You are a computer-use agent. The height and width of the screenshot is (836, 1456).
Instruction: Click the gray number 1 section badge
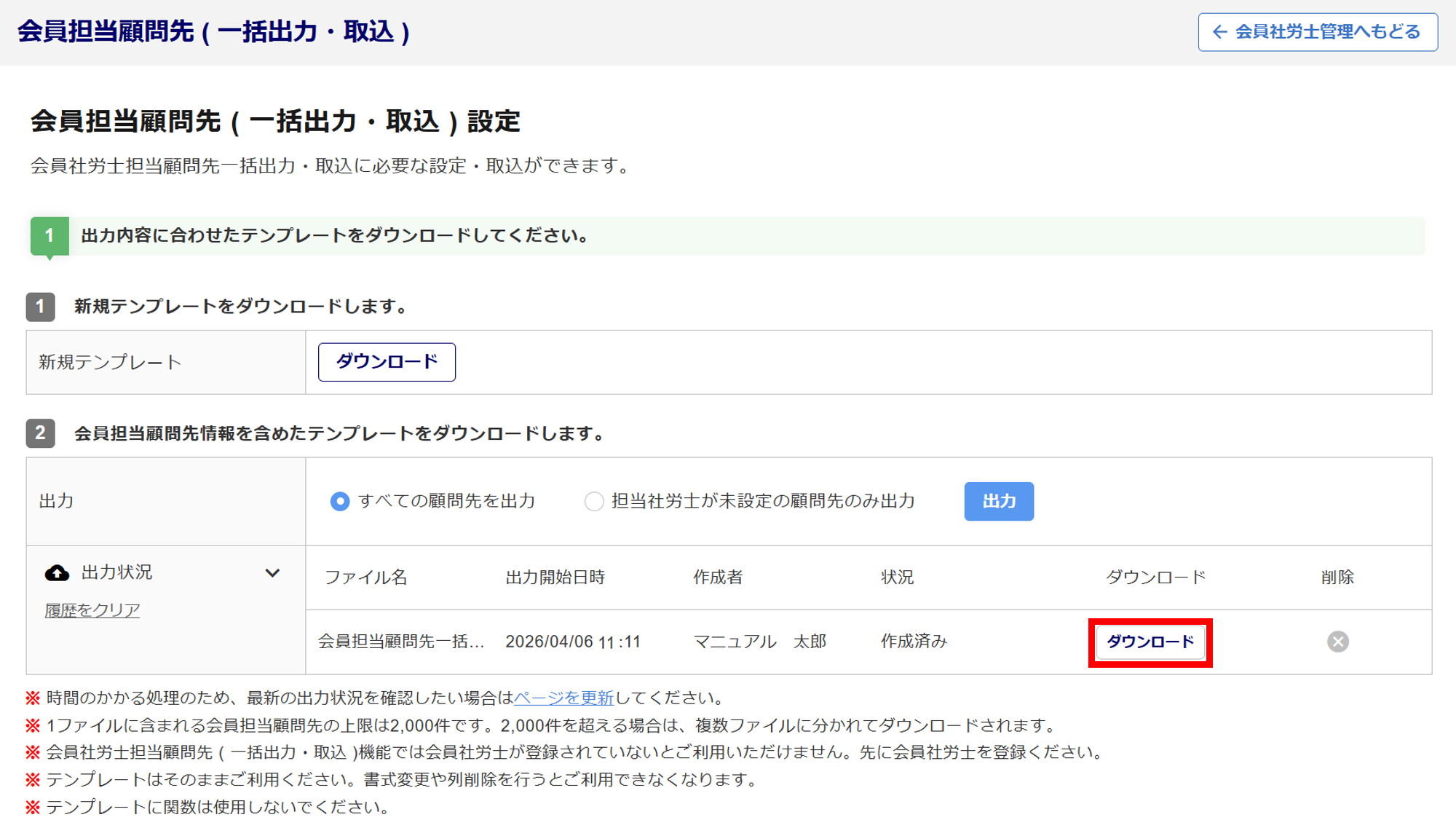pyautogui.click(x=41, y=307)
